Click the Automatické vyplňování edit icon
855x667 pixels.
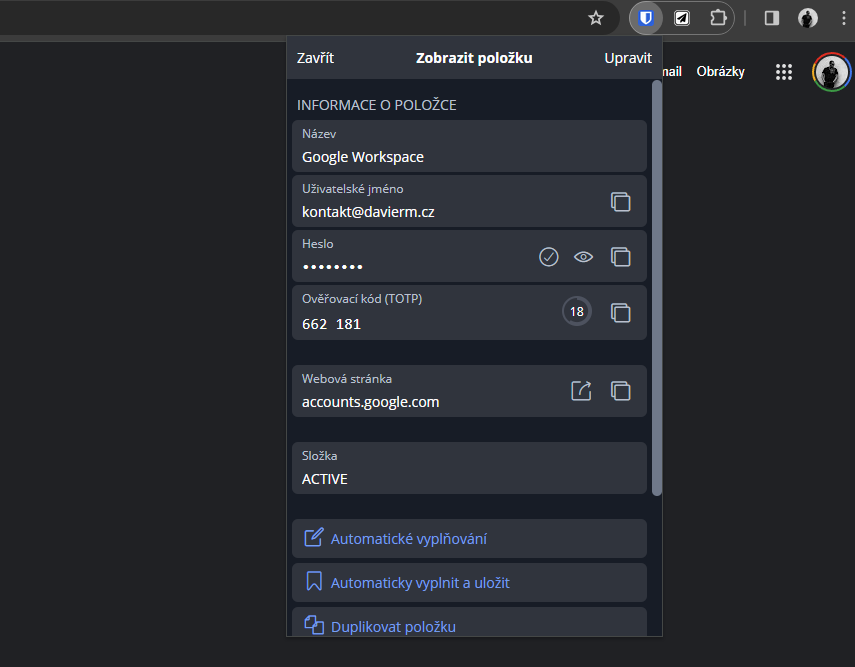click(x=314, y=537)
